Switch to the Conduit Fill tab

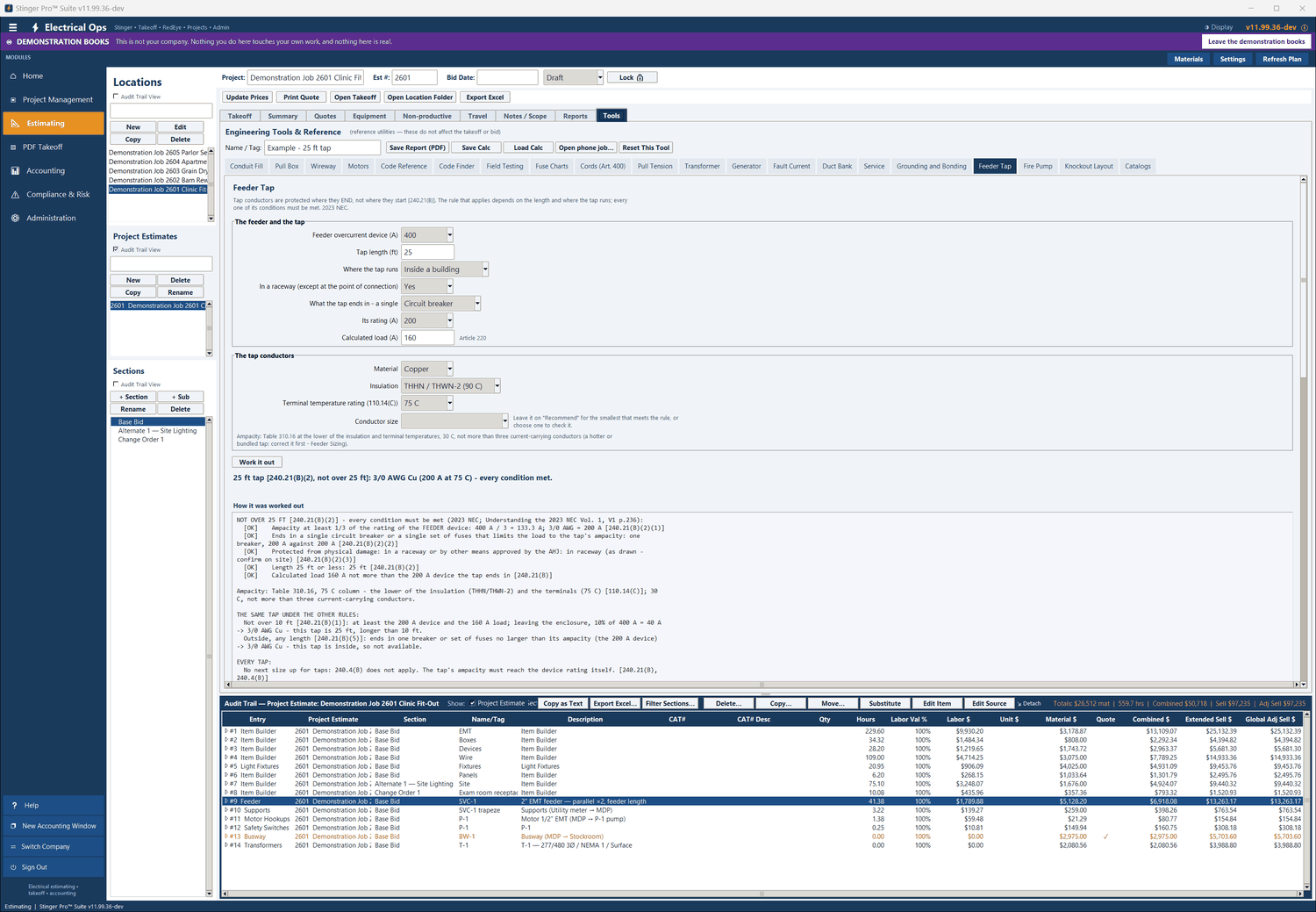click(x=247, y=166)
